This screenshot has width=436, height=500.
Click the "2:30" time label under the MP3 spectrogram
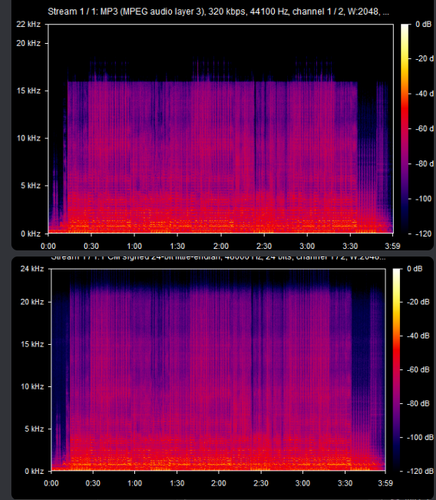pyautogui.click(x=264, y=246)
